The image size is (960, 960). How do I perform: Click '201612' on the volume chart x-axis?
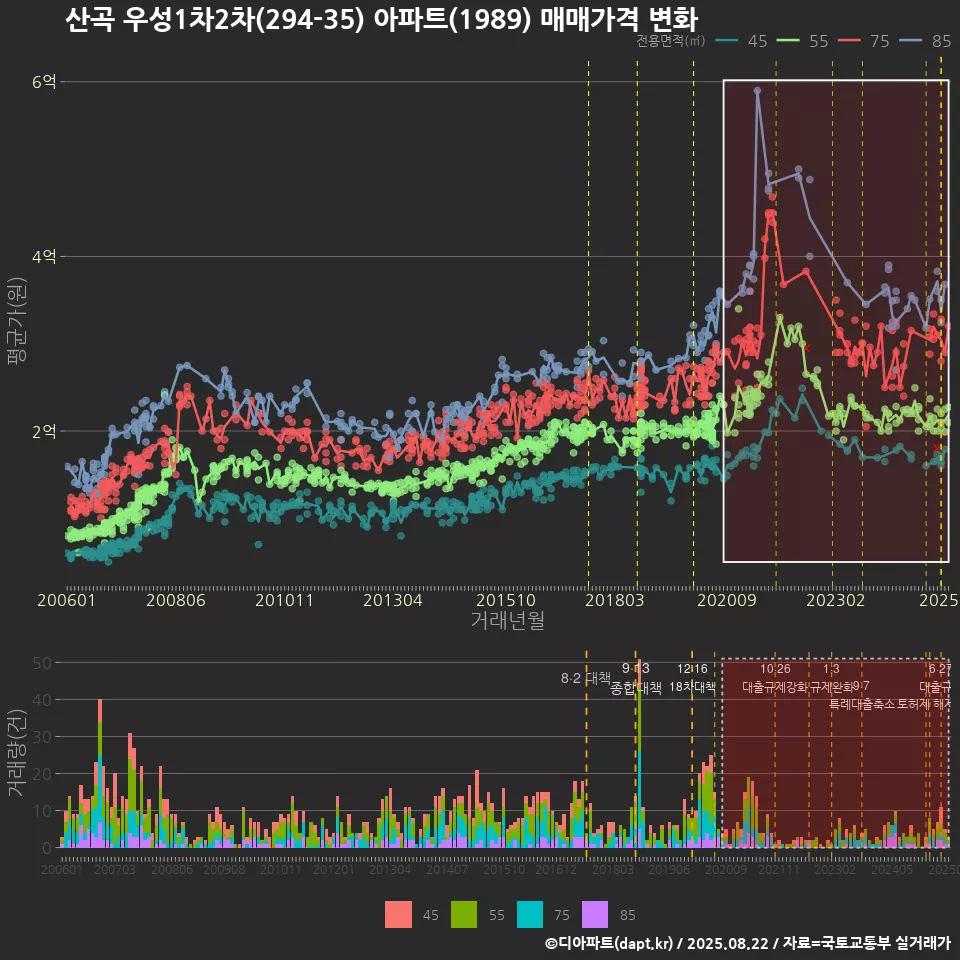[556, 869]
